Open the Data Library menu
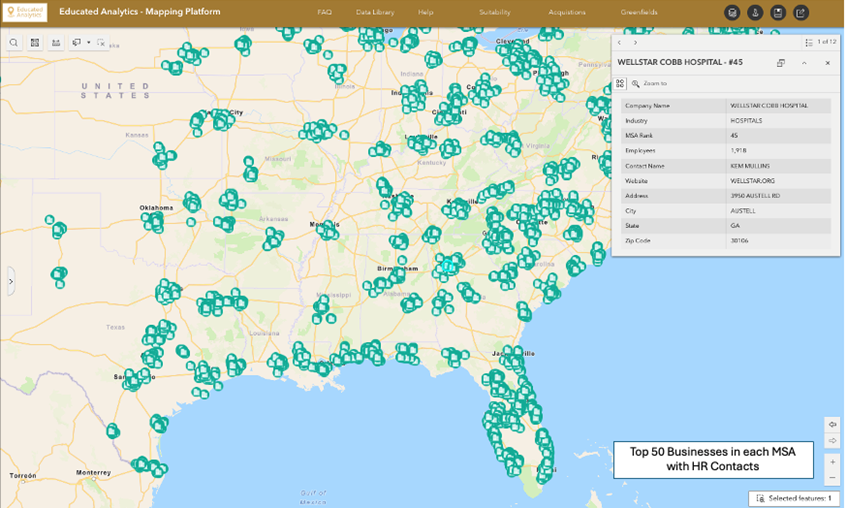 (375, 13)
